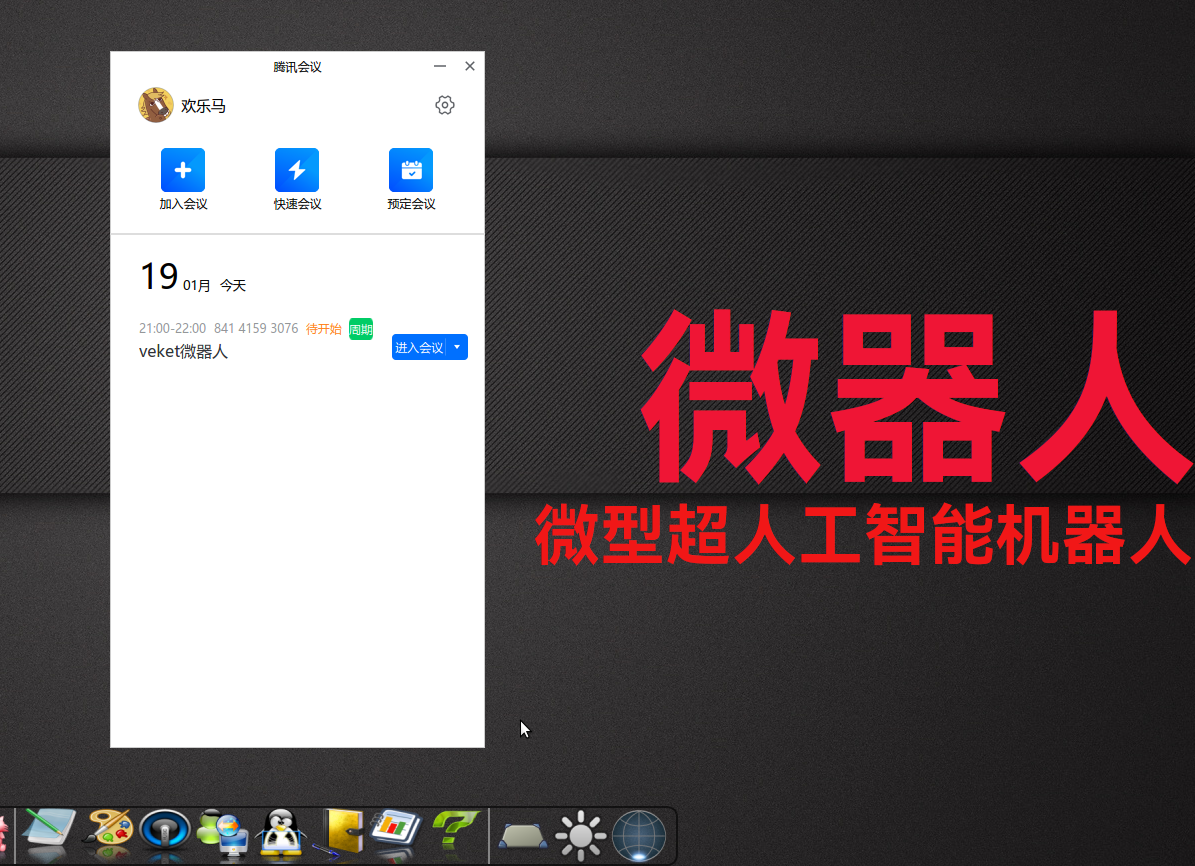Click the meeting time 21:00-22:00
Screen dimensions: 1195x866
pyautogui.click(x=172, y=329)
